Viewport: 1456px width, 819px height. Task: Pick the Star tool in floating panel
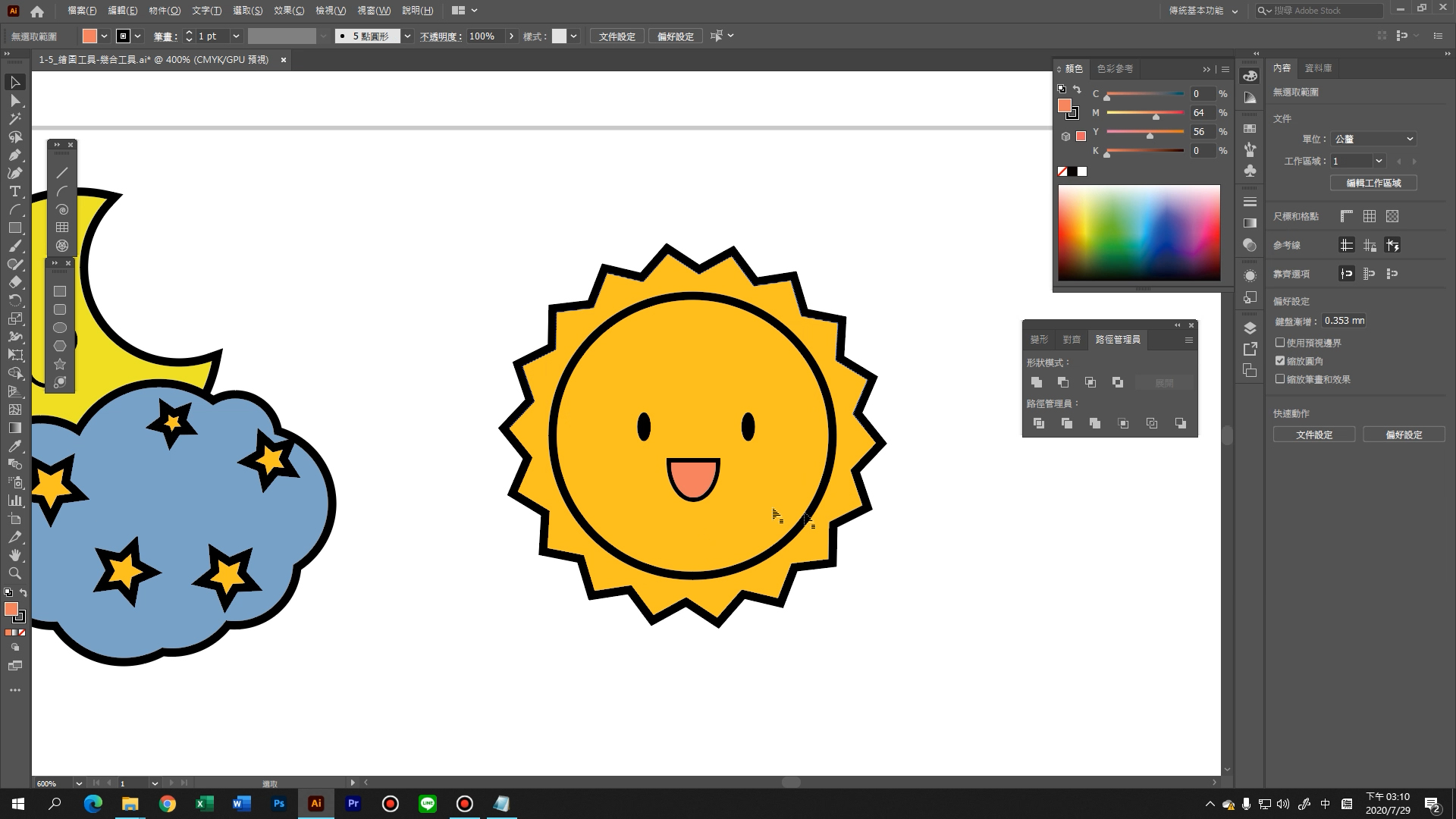[x=60, y=364]
